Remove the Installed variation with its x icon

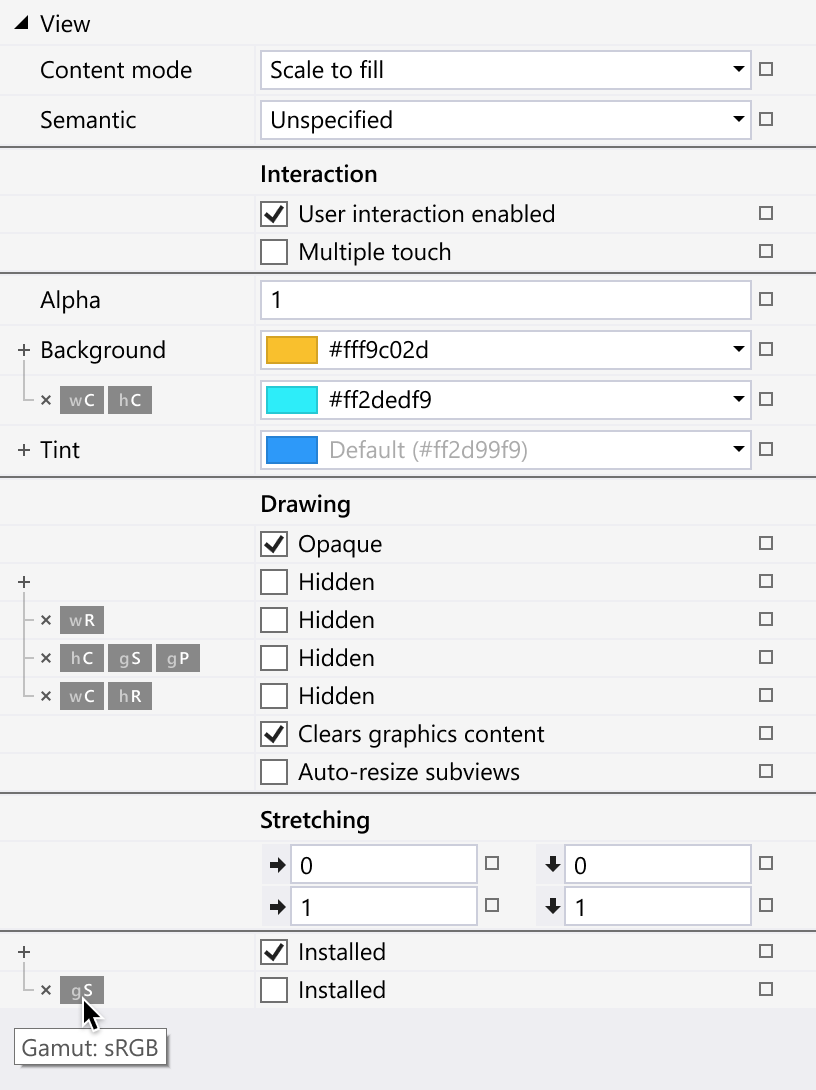[x=46, y=990]
